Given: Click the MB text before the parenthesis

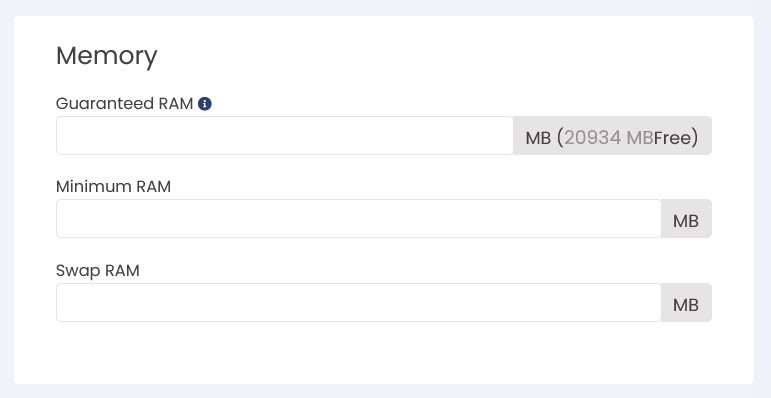Looking at the screenshot, I should point(538,138).
